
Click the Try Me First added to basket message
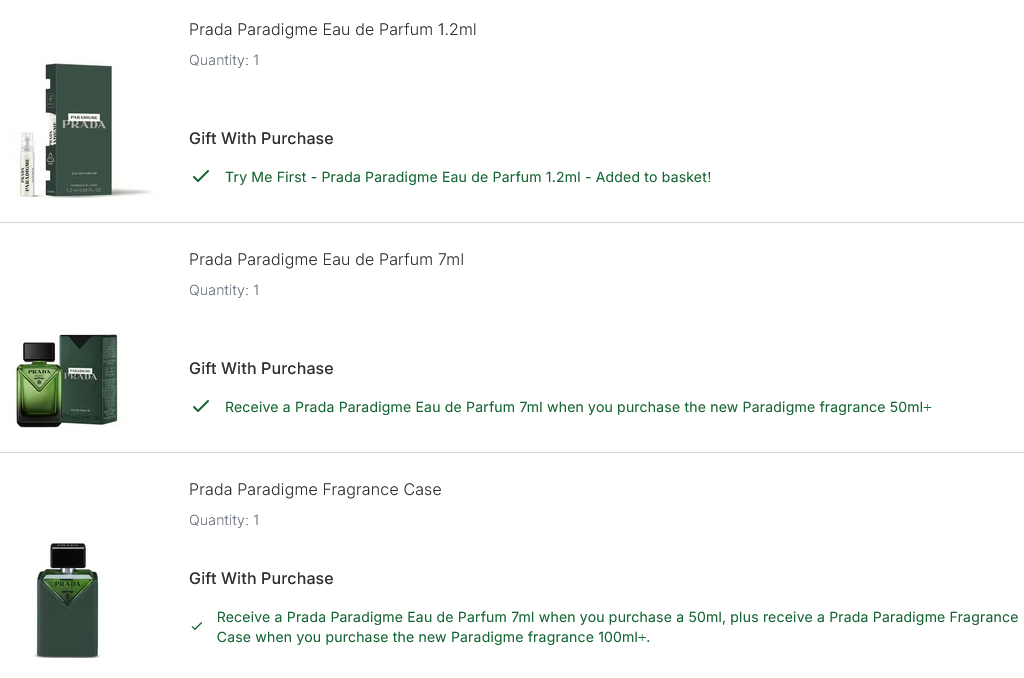coord(468,177)
